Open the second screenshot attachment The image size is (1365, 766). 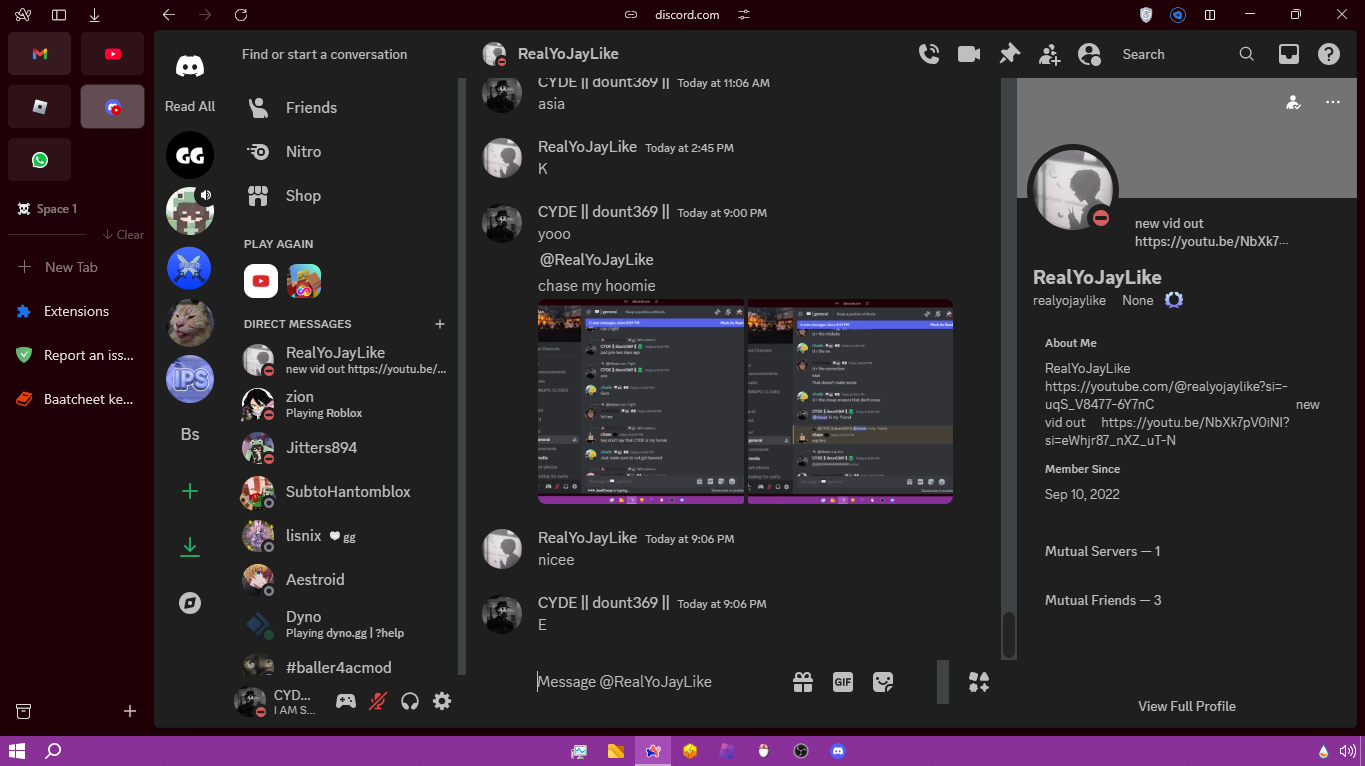point(850,401)
